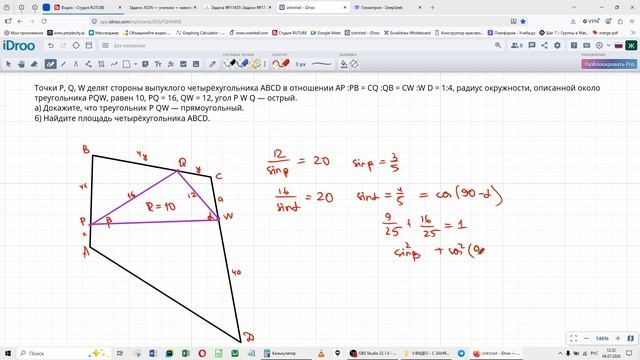
Task: Select the active pen drawing tool
Action: click(x=50, y=64)
